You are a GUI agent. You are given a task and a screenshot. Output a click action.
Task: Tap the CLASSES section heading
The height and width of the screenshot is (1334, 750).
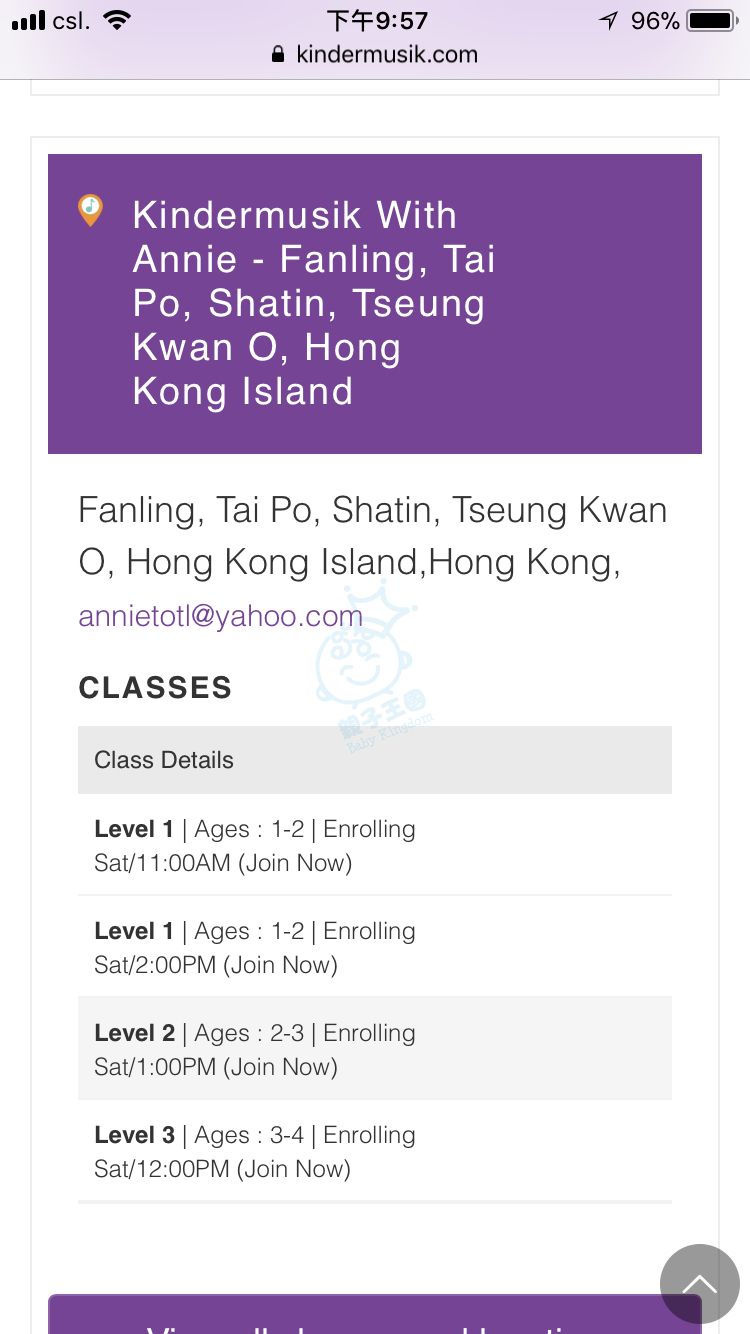(x=155, y=688)
